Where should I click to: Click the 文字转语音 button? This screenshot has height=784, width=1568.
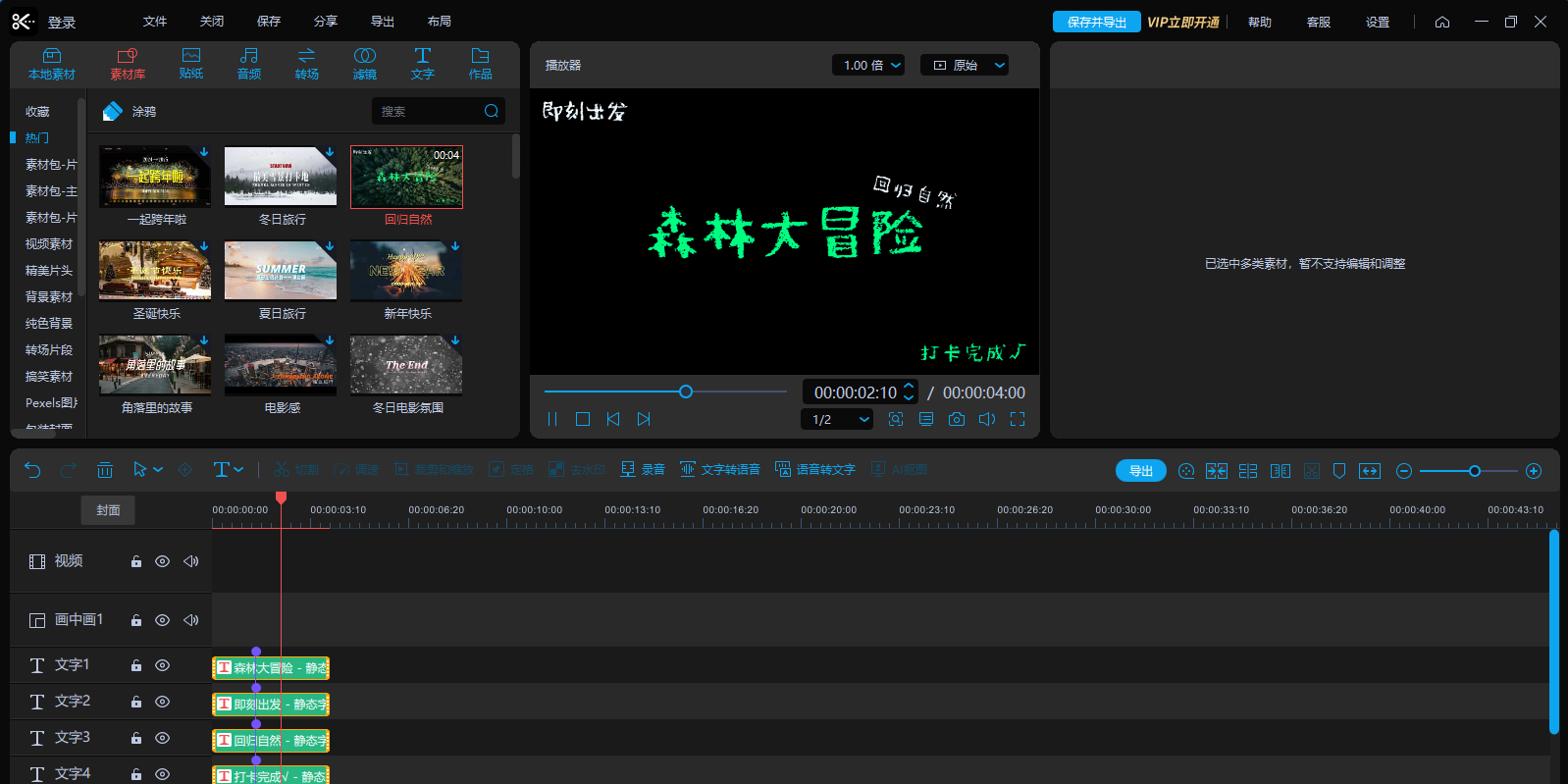point(720,470)
